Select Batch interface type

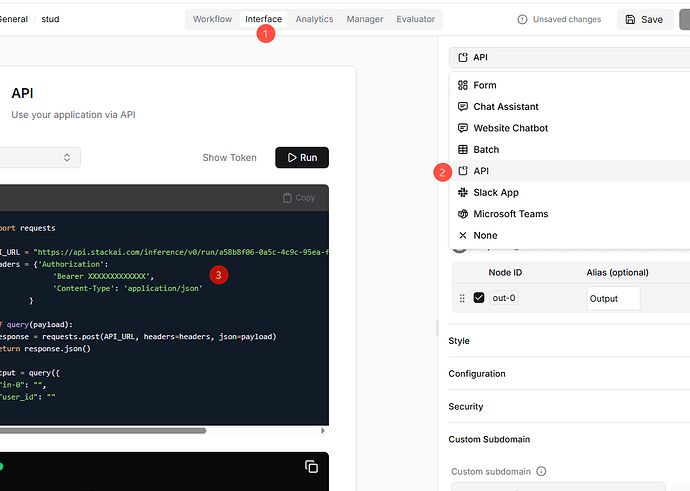tap(569, 150)
